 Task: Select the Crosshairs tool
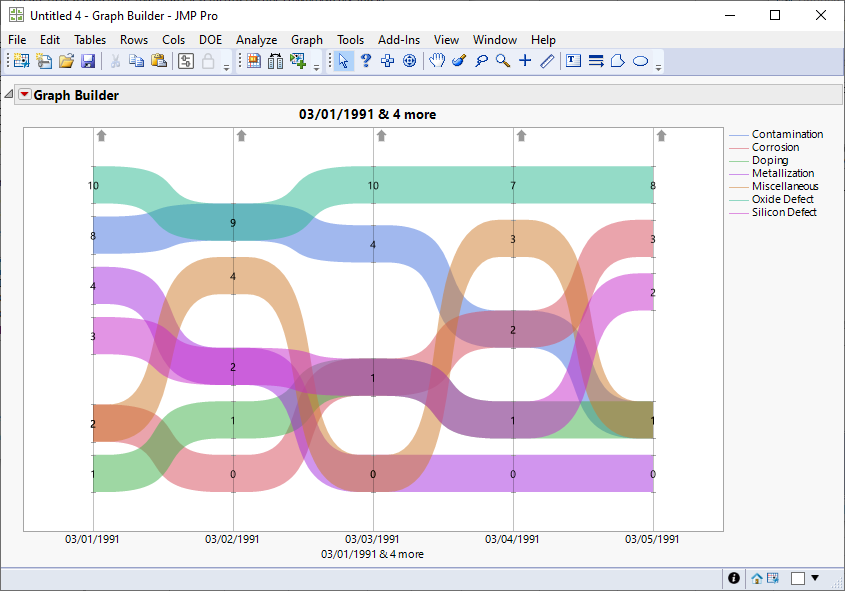pos(524,61)
